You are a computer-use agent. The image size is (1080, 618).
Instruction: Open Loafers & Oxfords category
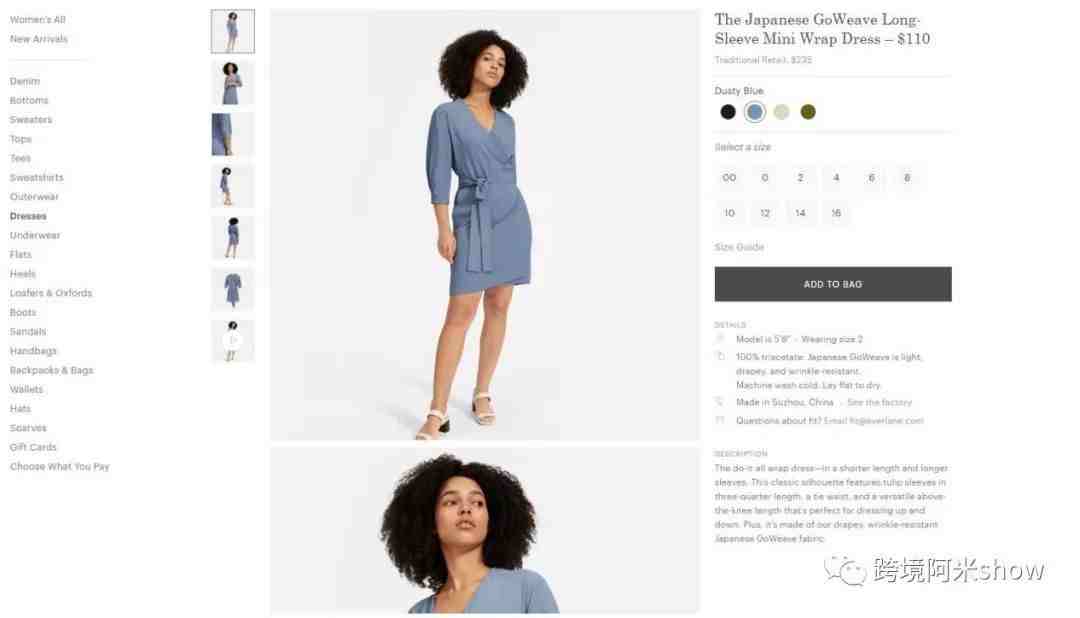51,293
